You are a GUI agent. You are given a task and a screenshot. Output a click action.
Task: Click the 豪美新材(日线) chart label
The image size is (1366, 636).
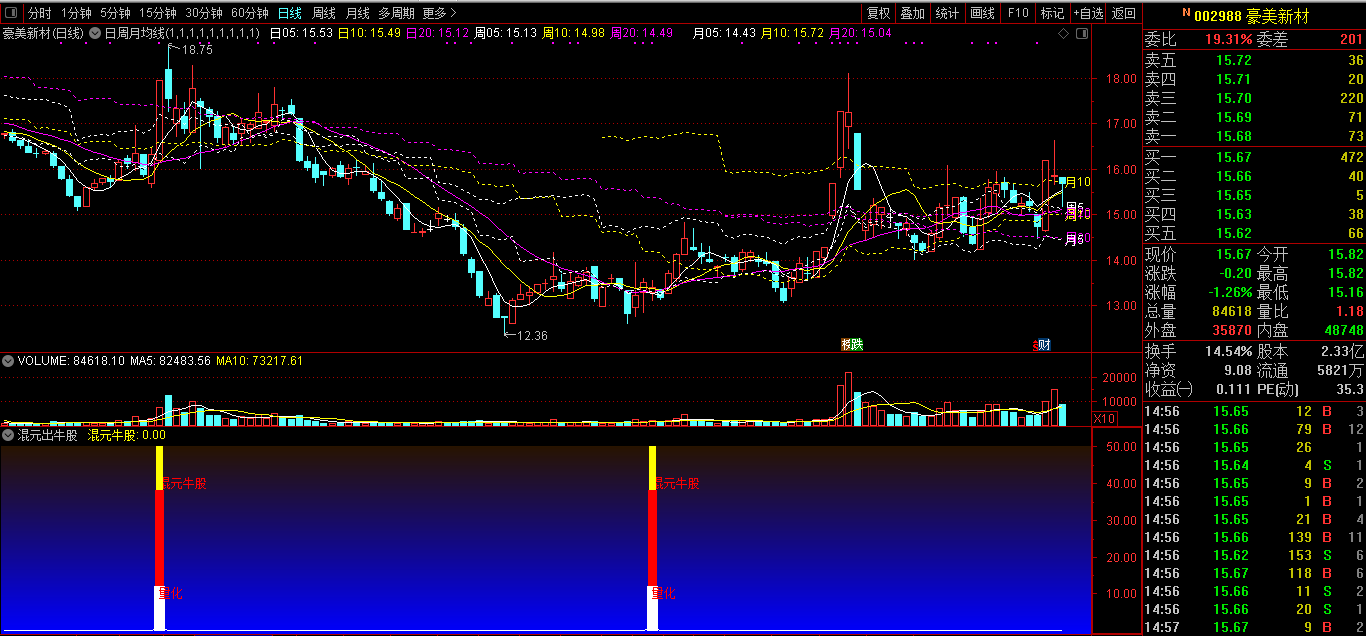pyautogui.click(x=43, y=33)
